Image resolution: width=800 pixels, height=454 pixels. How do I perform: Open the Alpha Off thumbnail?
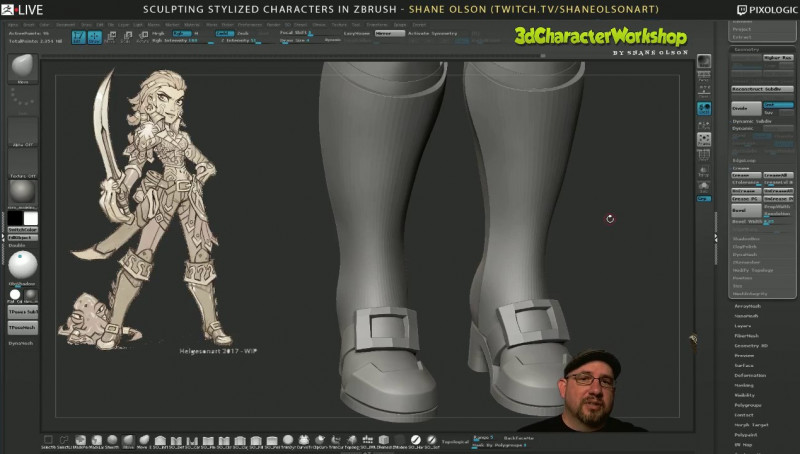(23, 132)
